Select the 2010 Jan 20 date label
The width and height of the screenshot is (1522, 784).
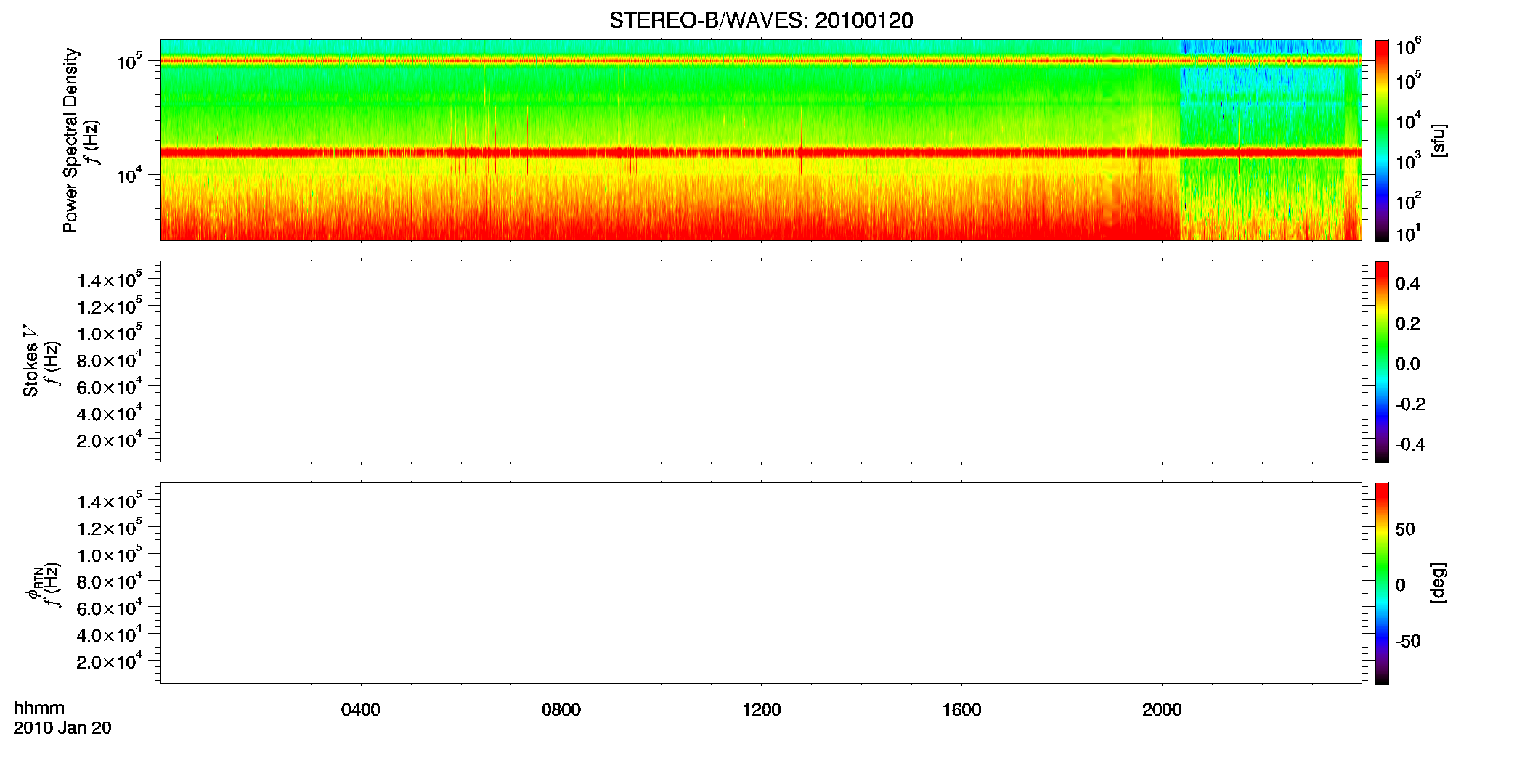62,728
